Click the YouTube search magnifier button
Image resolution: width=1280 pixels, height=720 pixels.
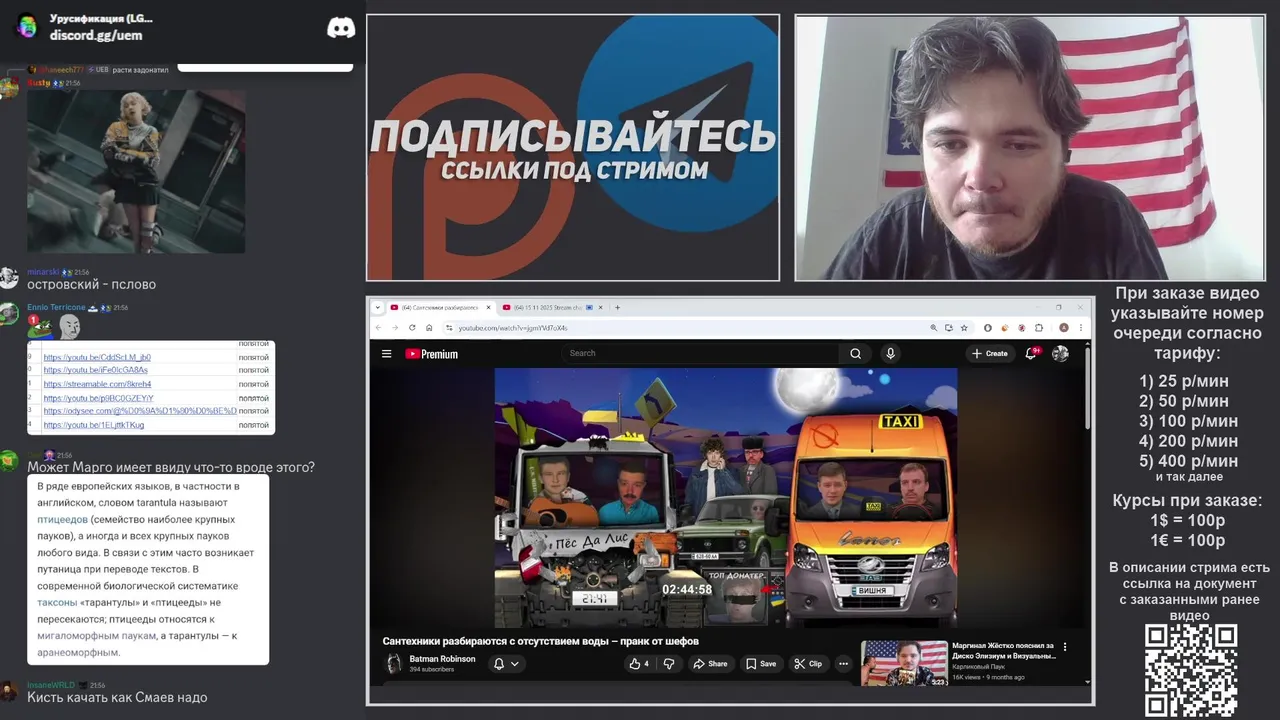pyautogui.click(x=855, y=353)
